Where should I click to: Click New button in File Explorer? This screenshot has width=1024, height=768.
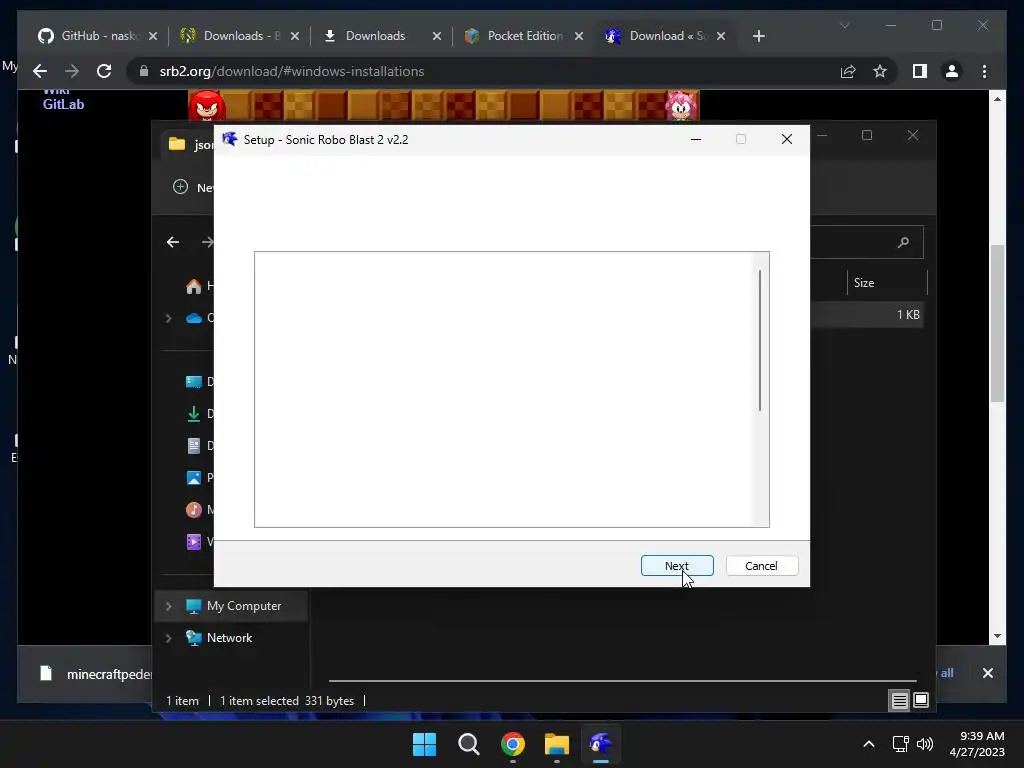[192, 187]
